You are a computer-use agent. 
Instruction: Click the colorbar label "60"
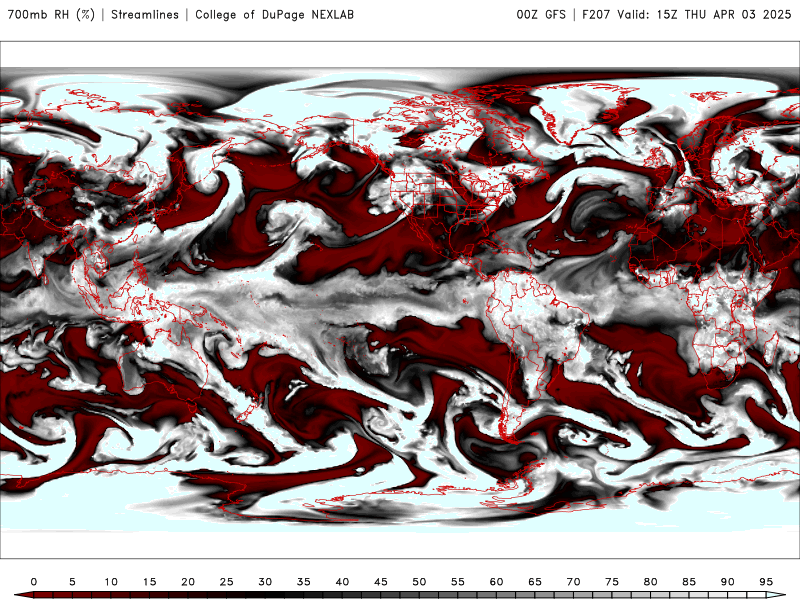tap(496, 582)
